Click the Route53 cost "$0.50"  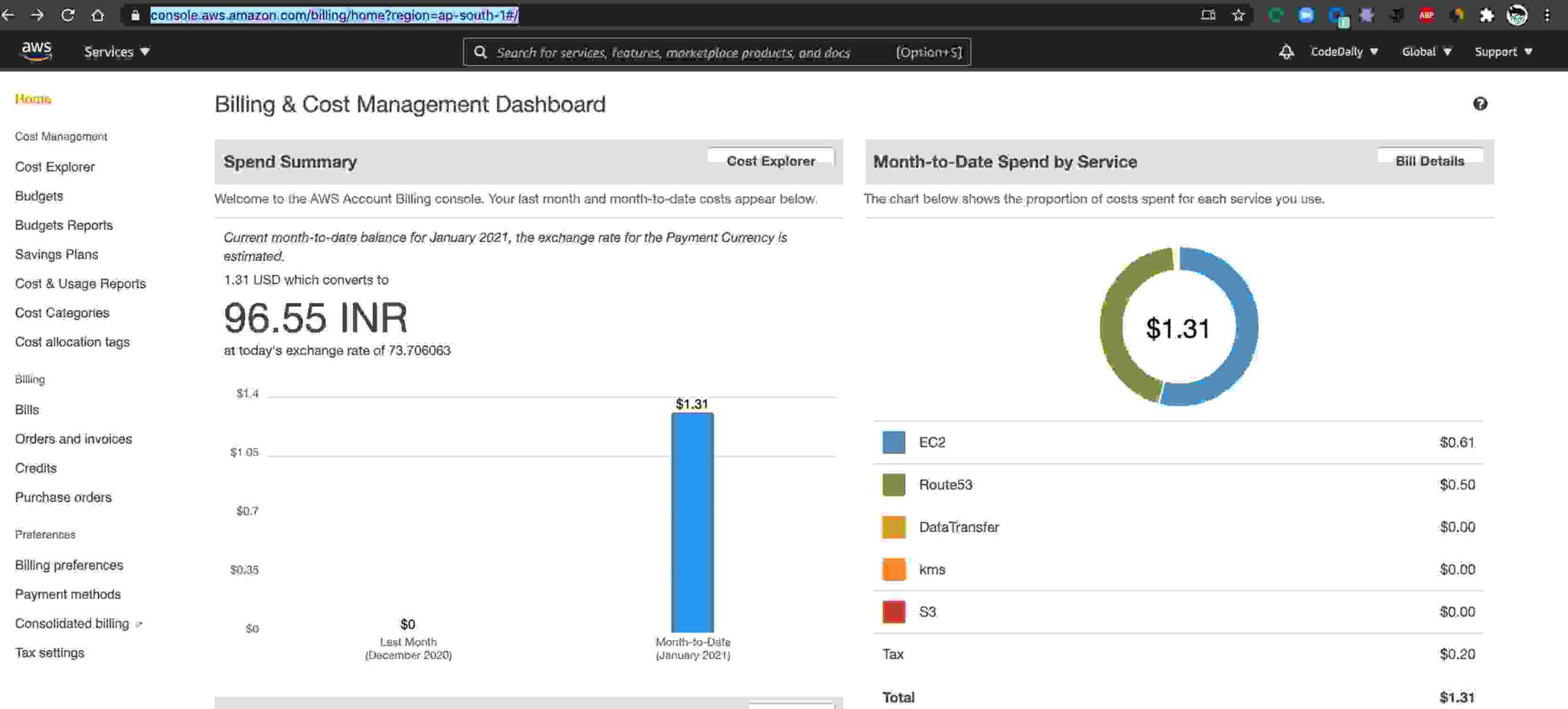[x=1457, y=485]
